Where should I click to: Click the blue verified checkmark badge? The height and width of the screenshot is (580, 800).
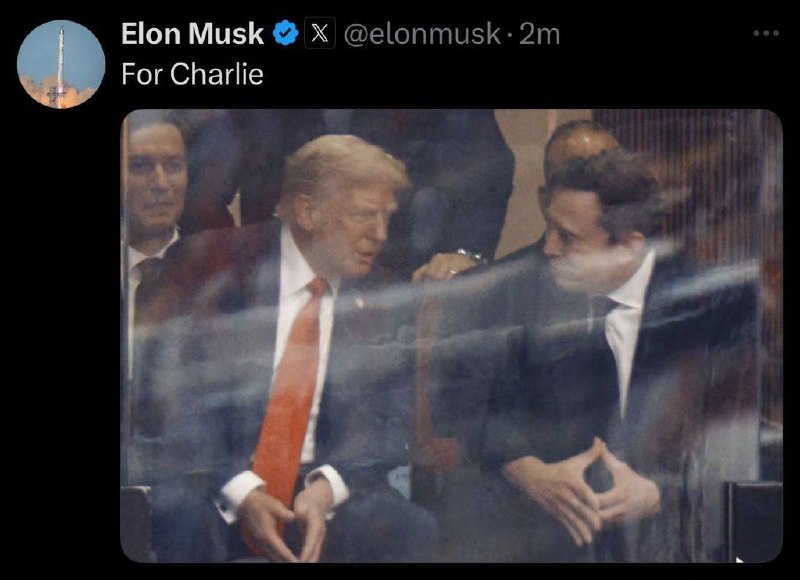point(286,33)
